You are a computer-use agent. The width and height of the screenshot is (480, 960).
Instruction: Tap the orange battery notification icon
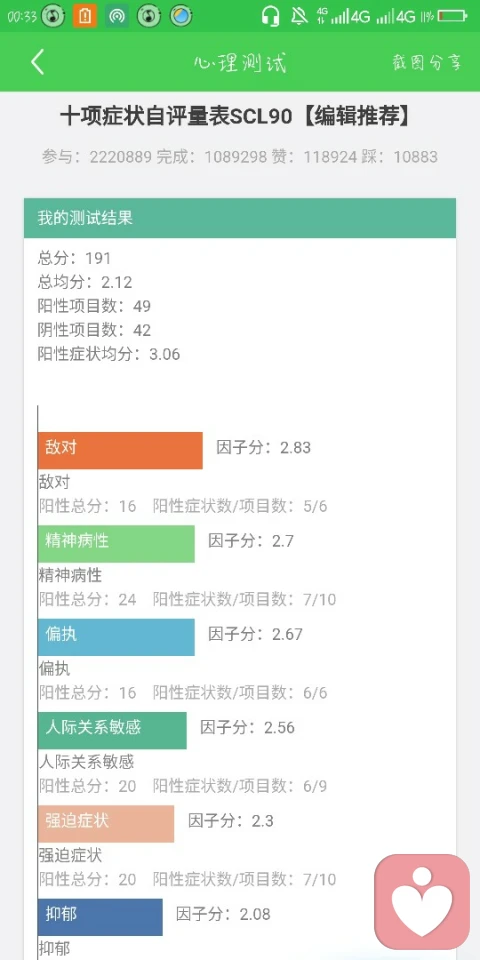(85, 16)
